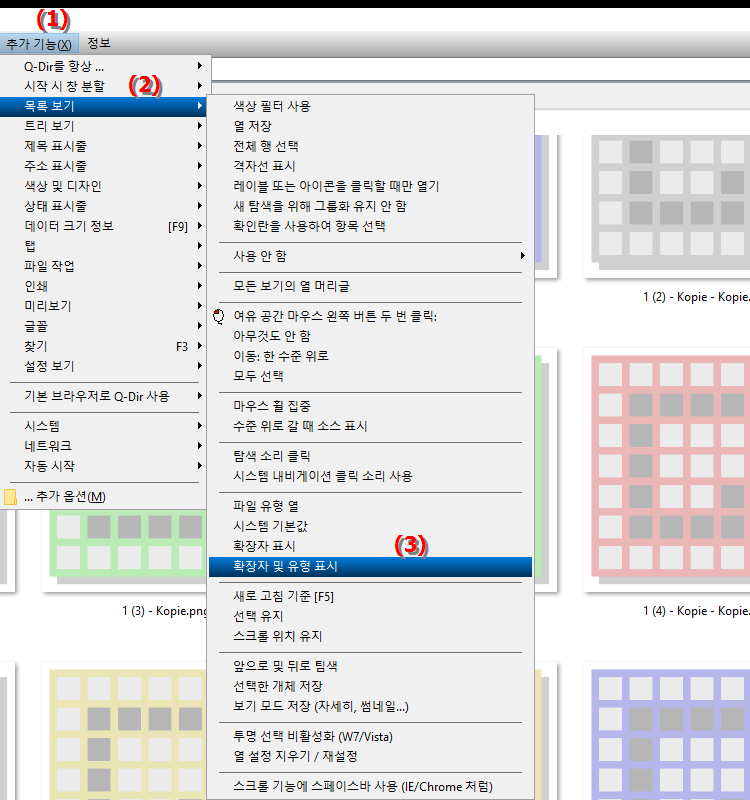This screenshot has width=750, height=800.
Task: Open the 글꼴 submenu
Action: tap(104, 326)
